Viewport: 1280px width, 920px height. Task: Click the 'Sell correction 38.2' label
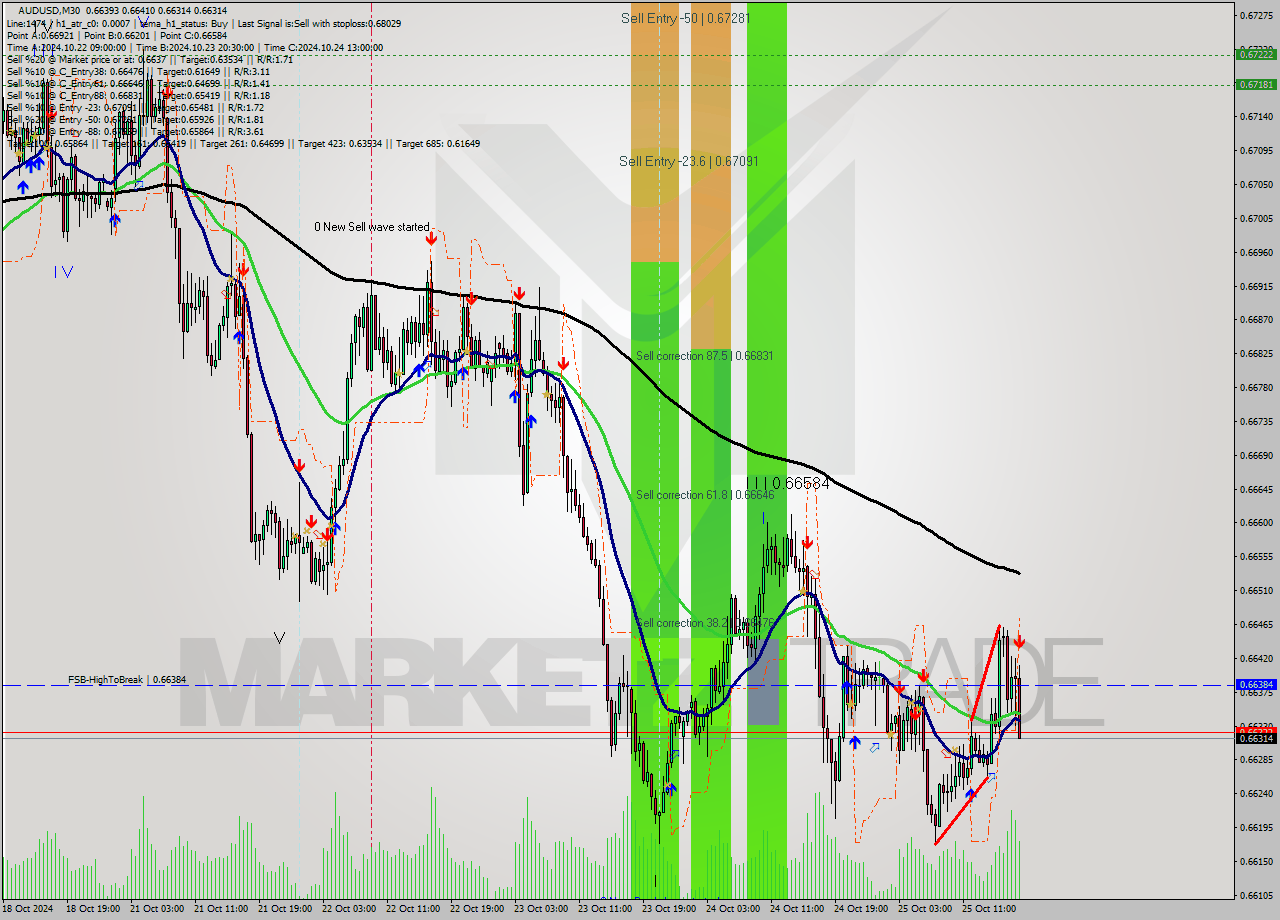704,623
